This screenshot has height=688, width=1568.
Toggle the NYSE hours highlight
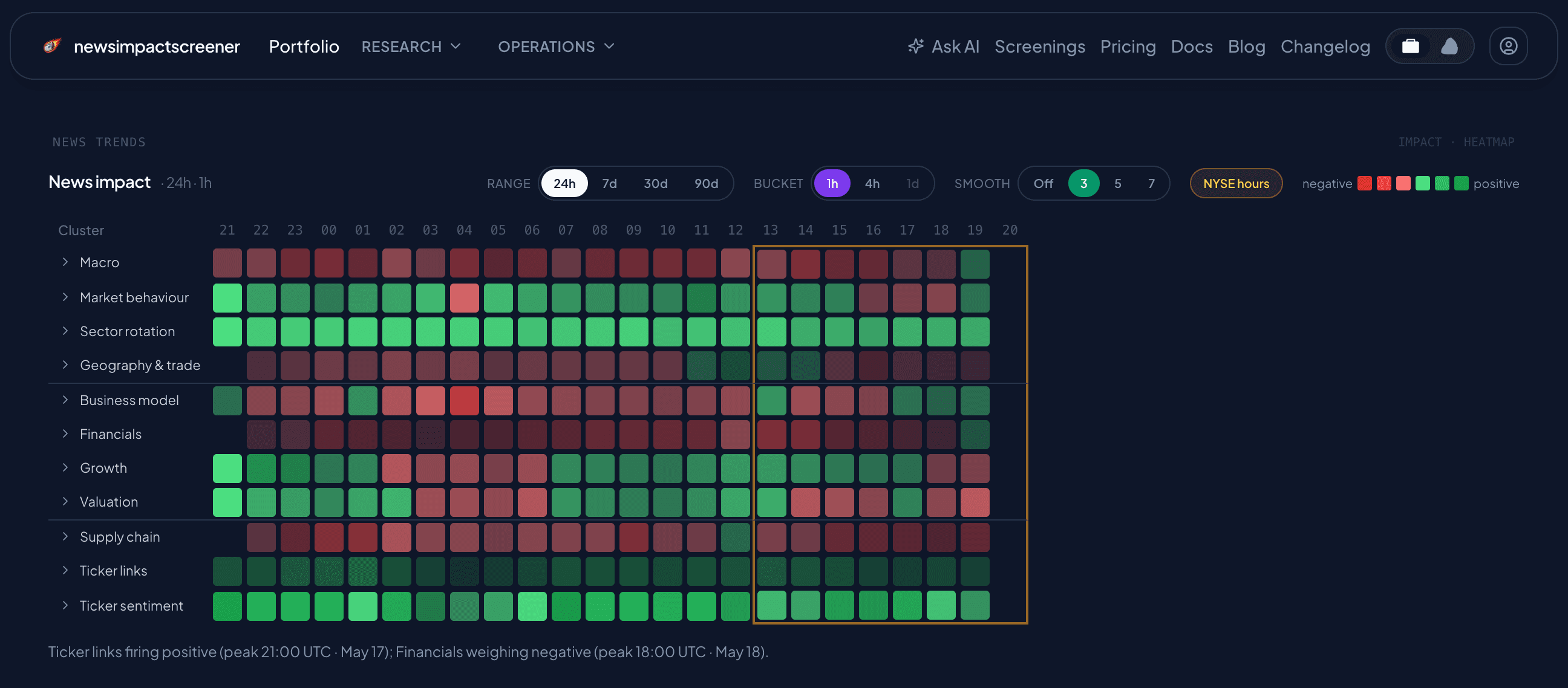[1236, 183]
